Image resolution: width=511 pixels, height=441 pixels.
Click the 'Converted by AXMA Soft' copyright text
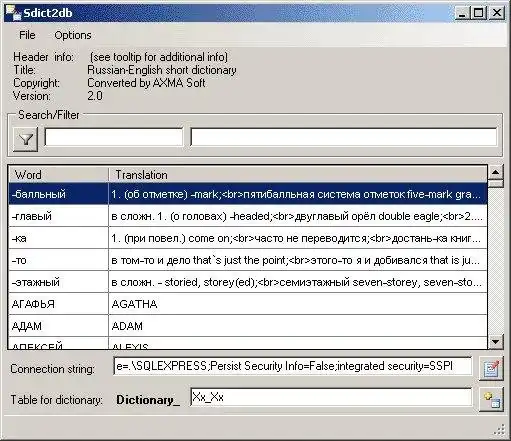click(x=146, y=83)
